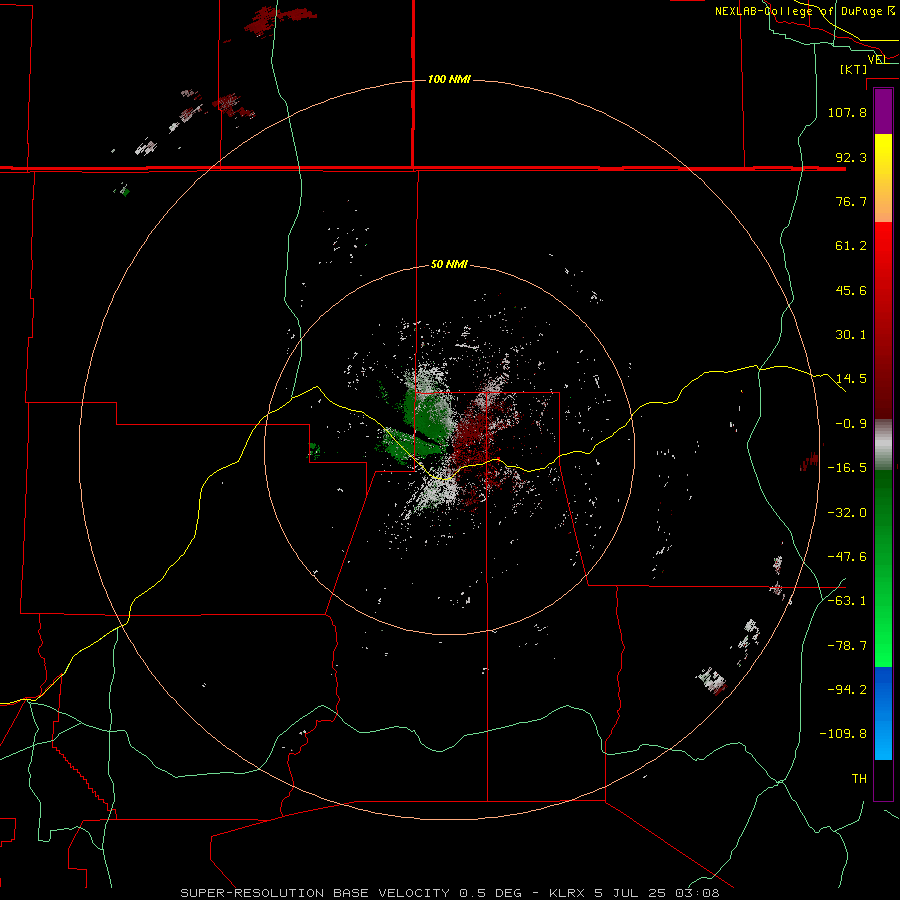The height and width of the screenshot is (900, 900).
Task: Pick the -47.6 scale label
Action: 847,557
